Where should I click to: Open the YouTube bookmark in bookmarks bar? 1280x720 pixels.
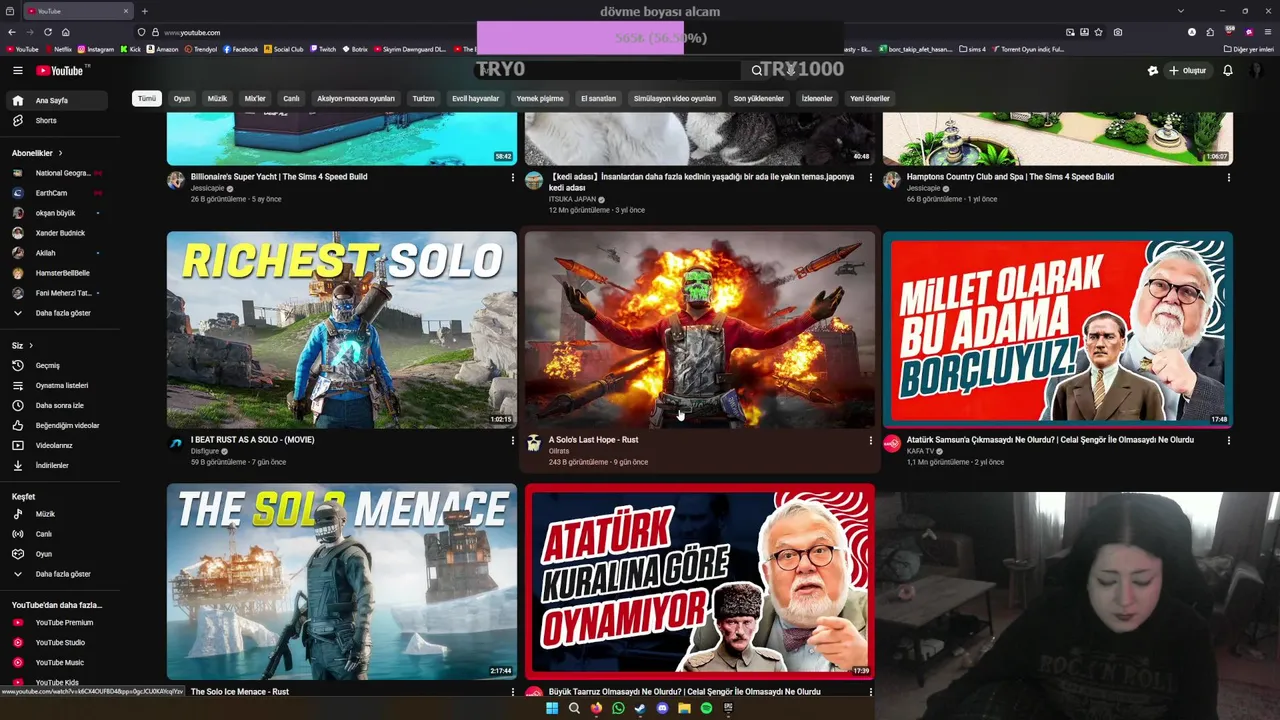[22, 49]
